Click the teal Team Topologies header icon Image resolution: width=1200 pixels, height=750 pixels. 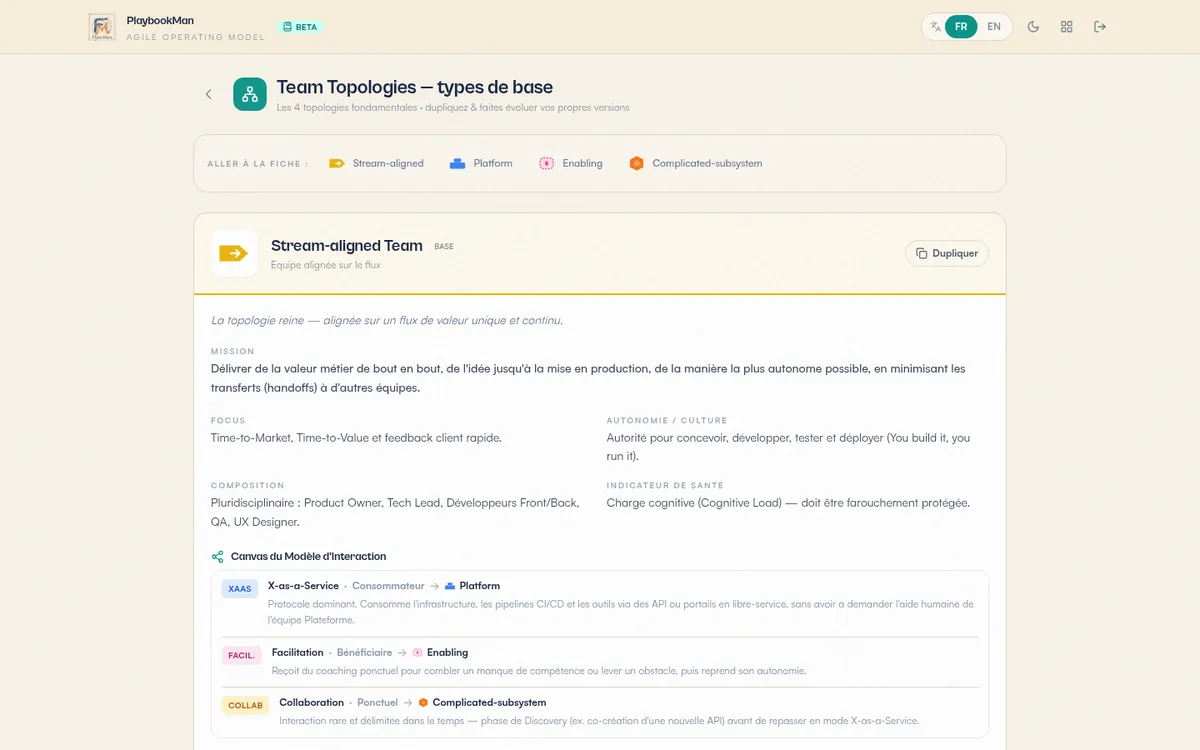click(x=250, y=94)
